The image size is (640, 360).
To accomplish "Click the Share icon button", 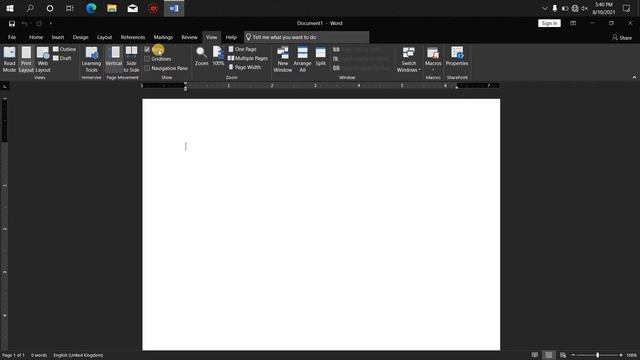I will 622,38.
